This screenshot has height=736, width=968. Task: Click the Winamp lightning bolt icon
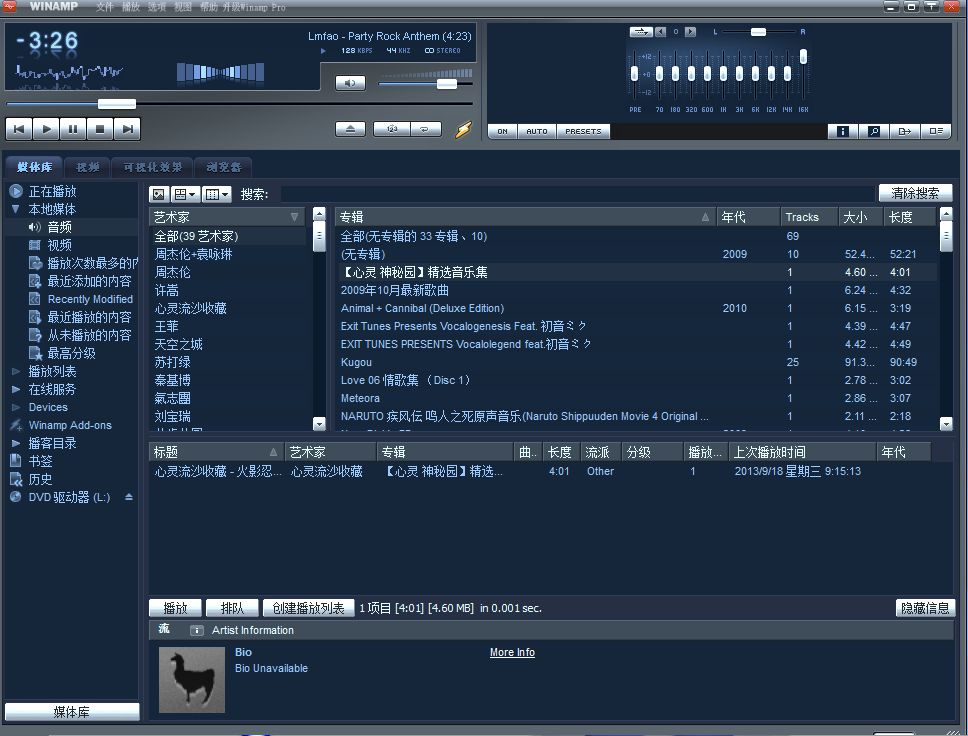click(464, 129)
